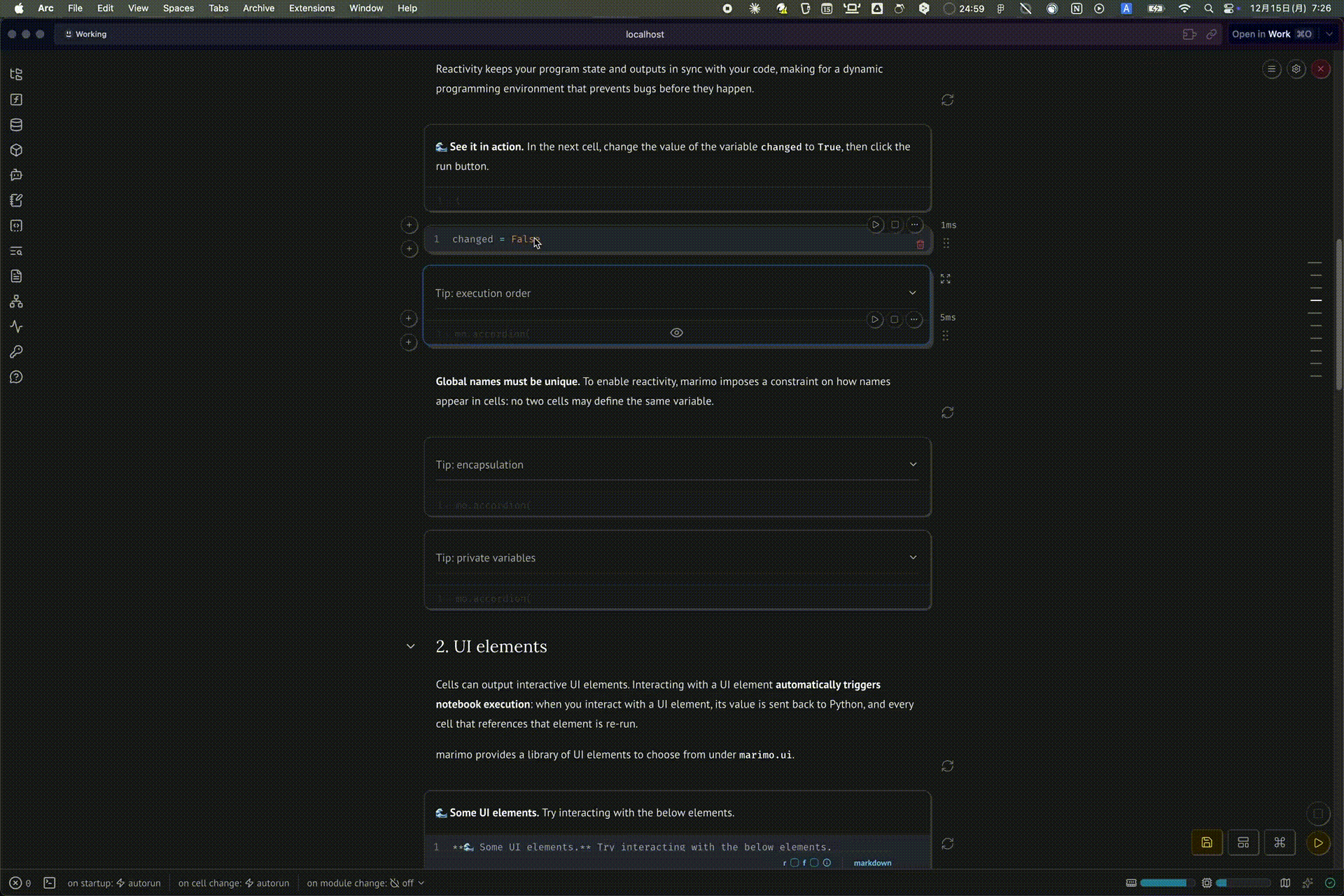Collapse the '2. UI elements' section
The image size is (1344, 896).
410,646
